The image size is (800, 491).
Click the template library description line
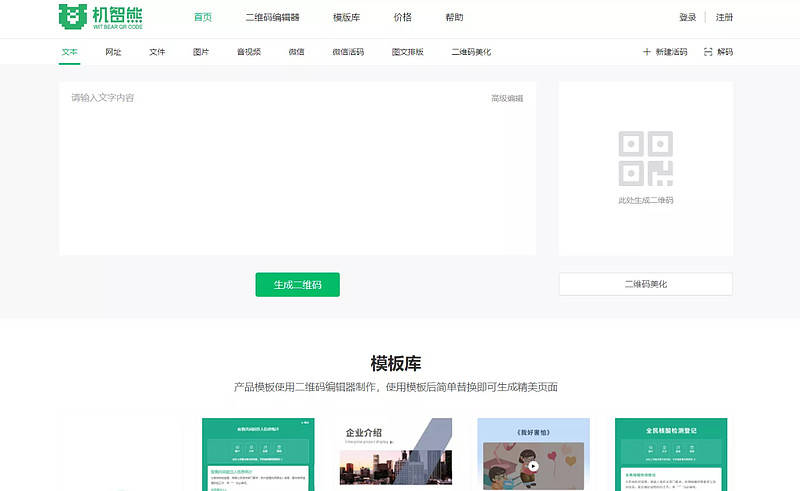tap(396, 387)
